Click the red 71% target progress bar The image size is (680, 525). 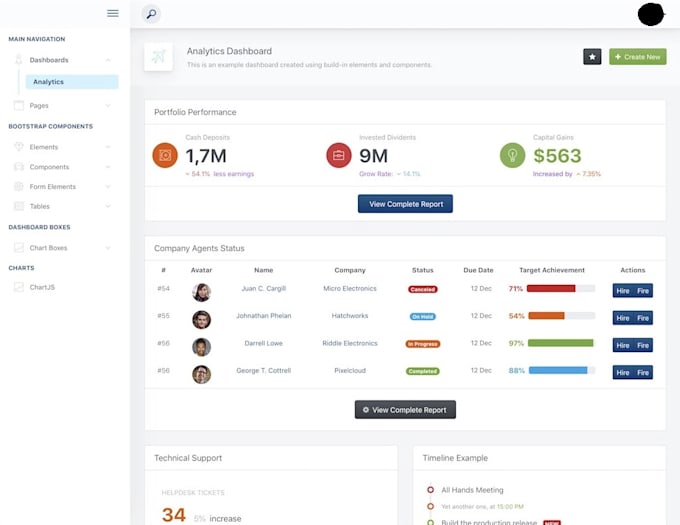tap(561, 288)
